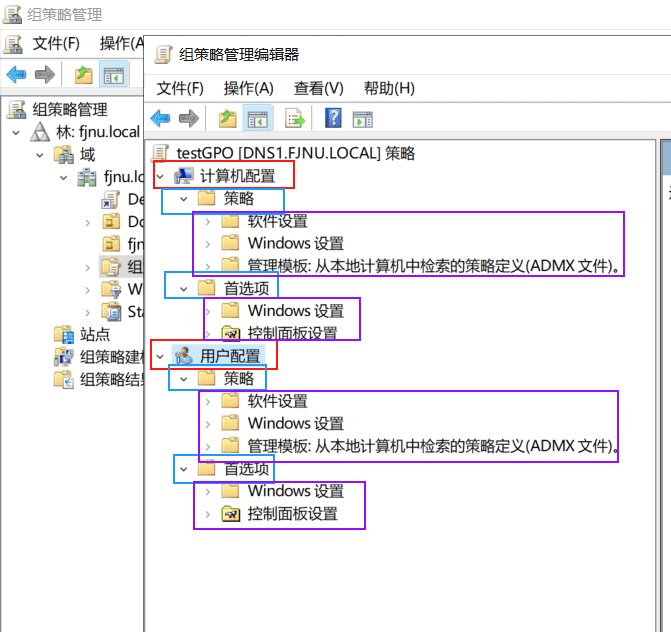Screen dimensions: 671x632
Task: Select testGPO [DNS1.FJNU.LOCAL] 策略 root
Action: pos(296,153)
